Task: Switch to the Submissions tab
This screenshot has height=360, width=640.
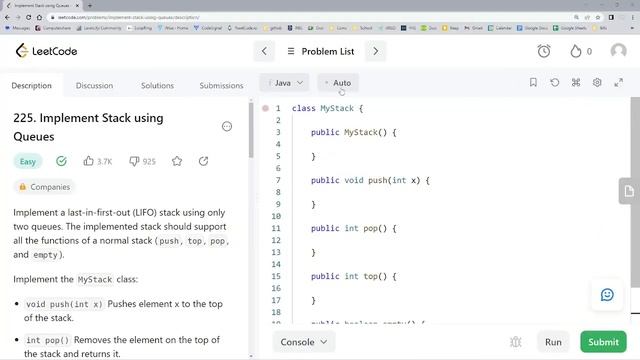Action: click(x=221, y=86)
